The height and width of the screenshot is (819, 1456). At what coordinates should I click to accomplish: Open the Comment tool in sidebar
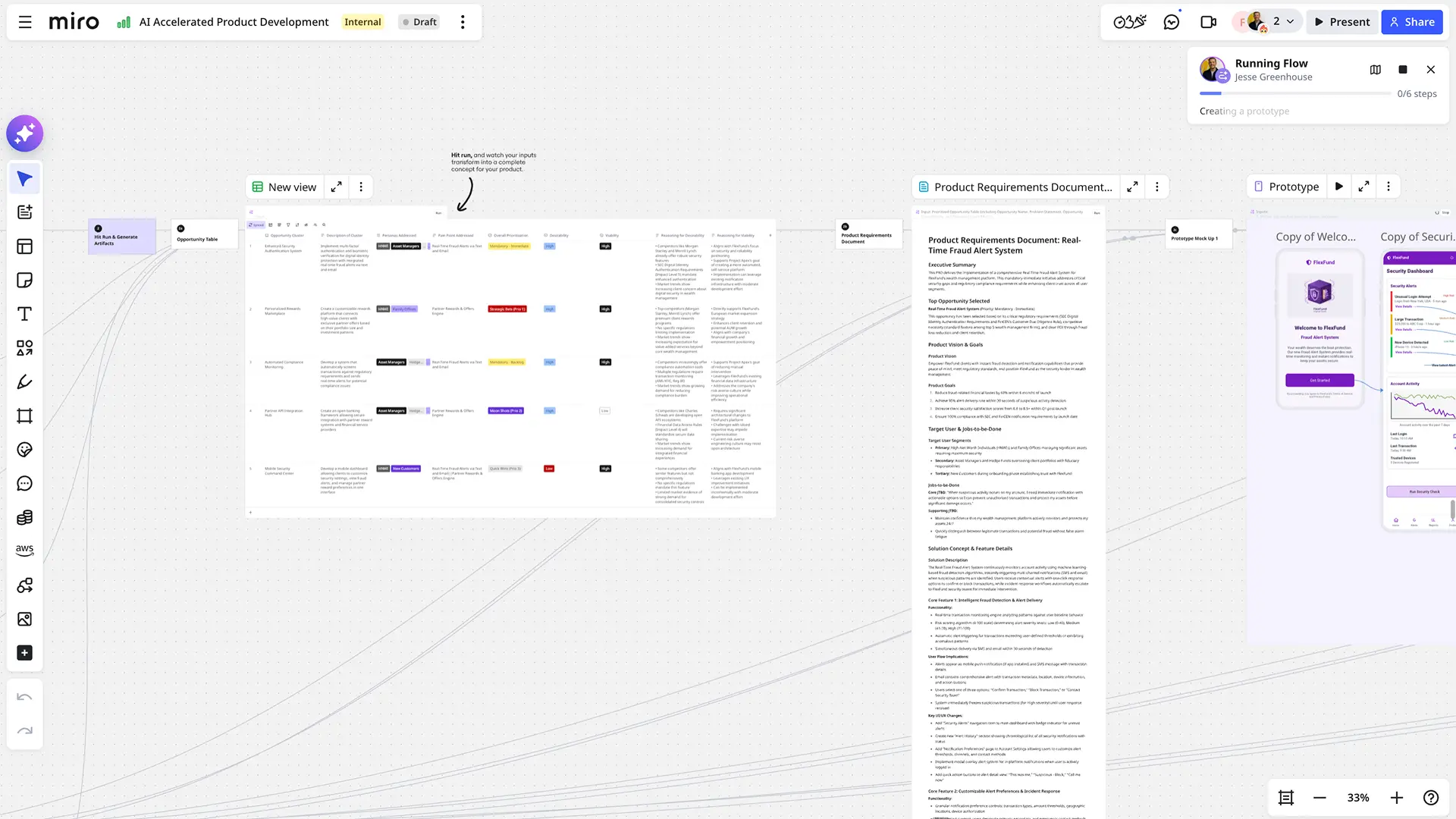coord(24,484)
